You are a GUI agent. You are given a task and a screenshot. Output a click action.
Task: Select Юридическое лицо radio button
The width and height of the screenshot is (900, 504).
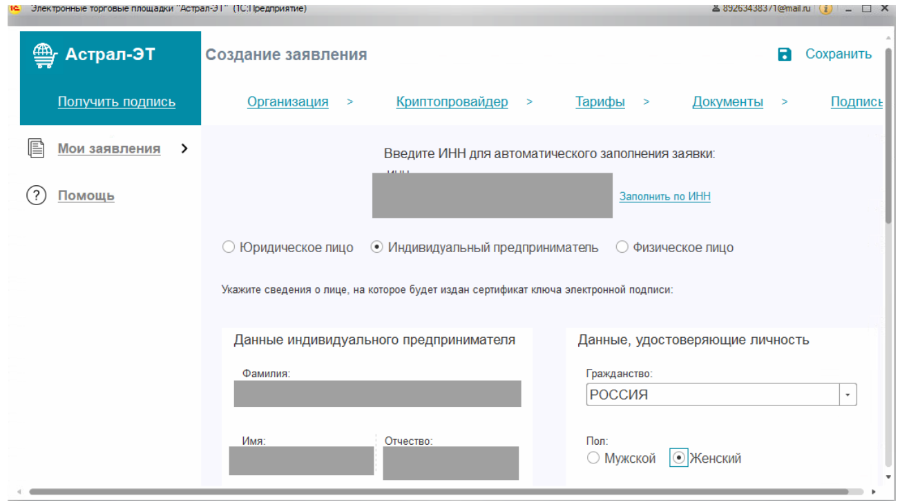228,247
